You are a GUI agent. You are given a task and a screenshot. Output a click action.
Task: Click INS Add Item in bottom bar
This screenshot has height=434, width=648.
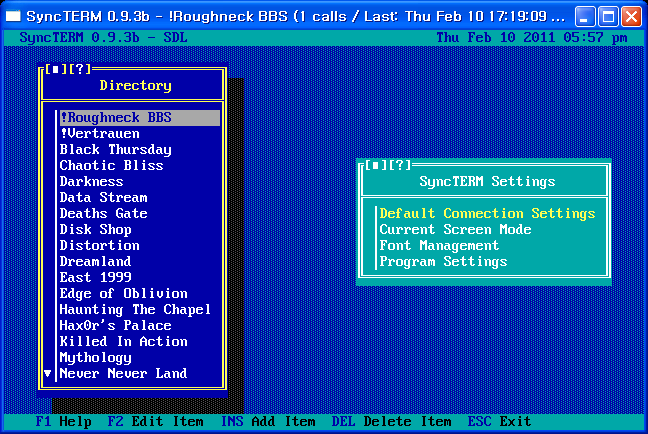pos(268,421)
